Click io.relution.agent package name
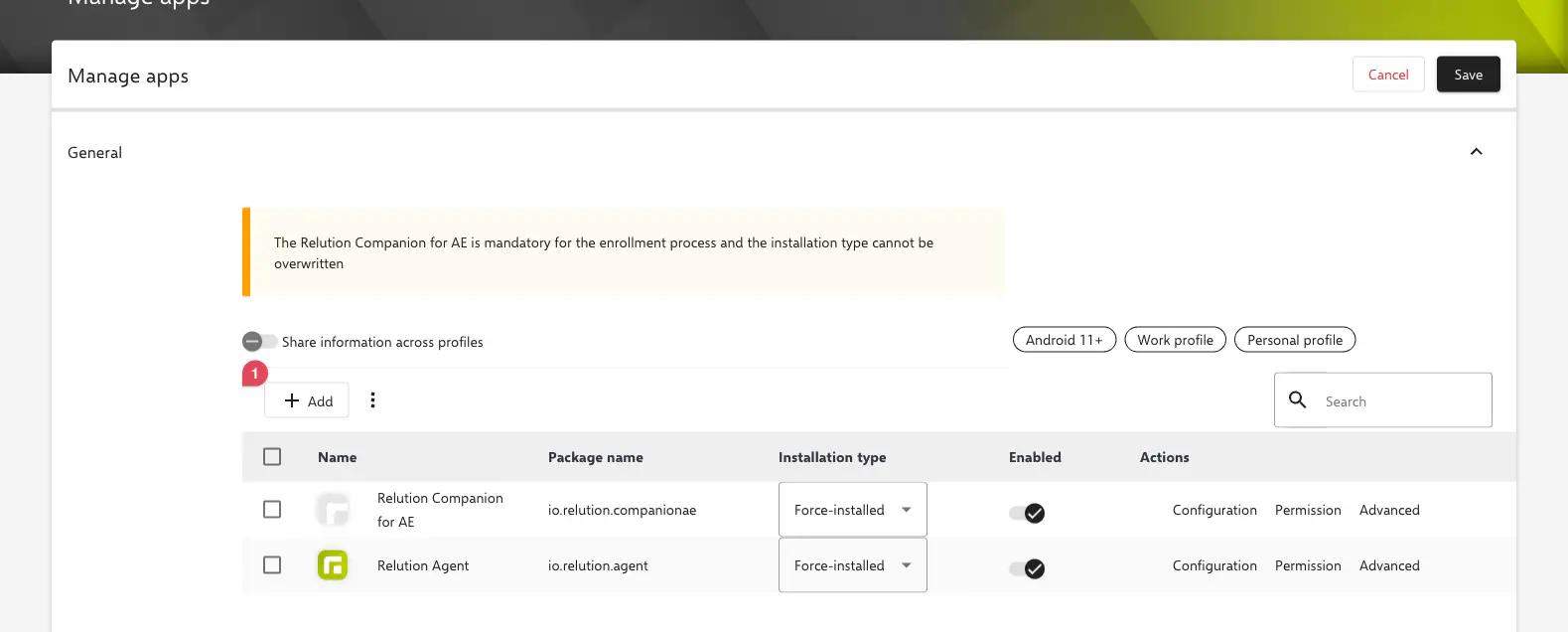The image size is (1568, 632). [x=598, y=565]
